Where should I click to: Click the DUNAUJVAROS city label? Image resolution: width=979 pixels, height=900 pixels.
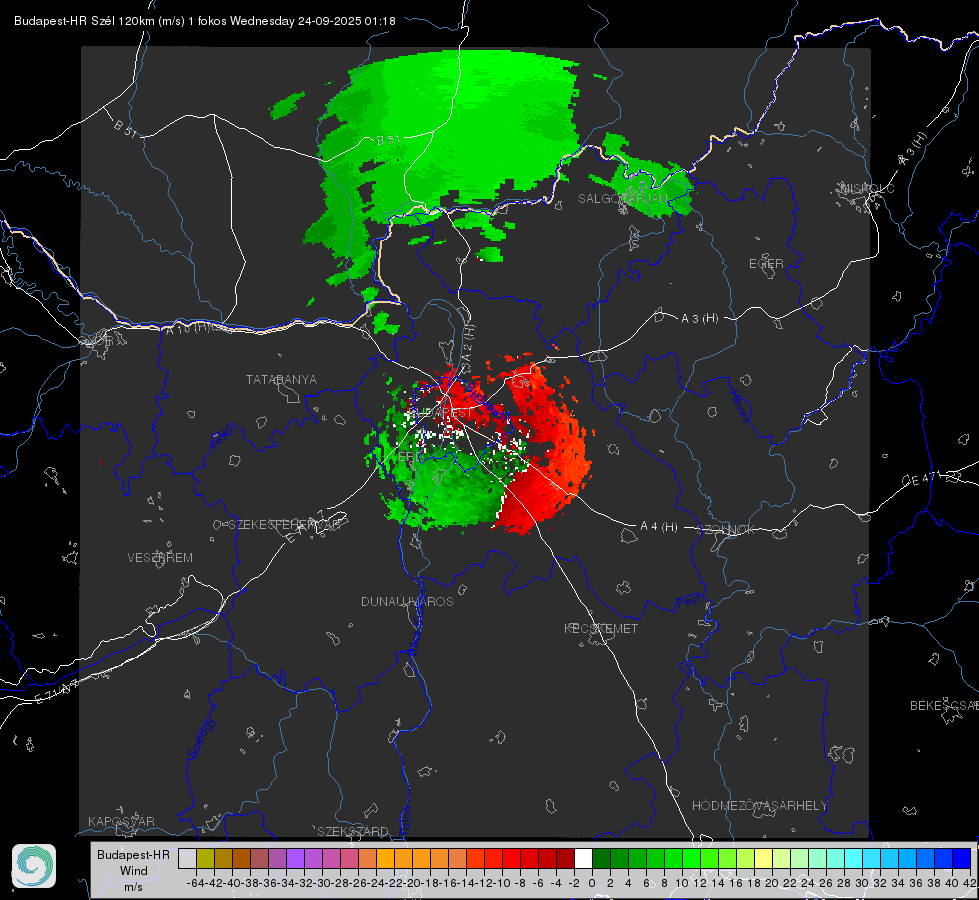point(407,601)
